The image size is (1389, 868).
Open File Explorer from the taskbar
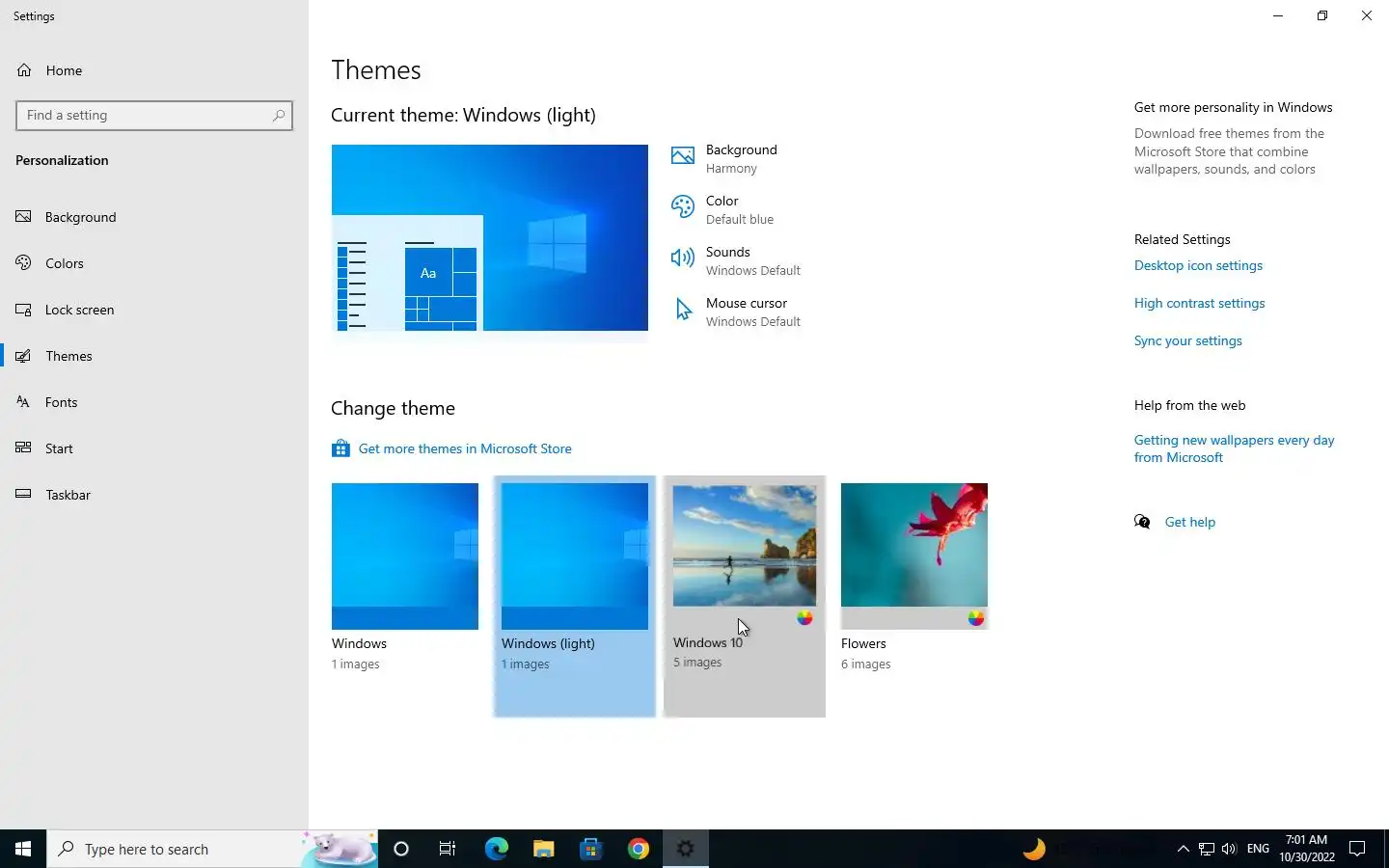pyautogui.click(x=543, y=849)
